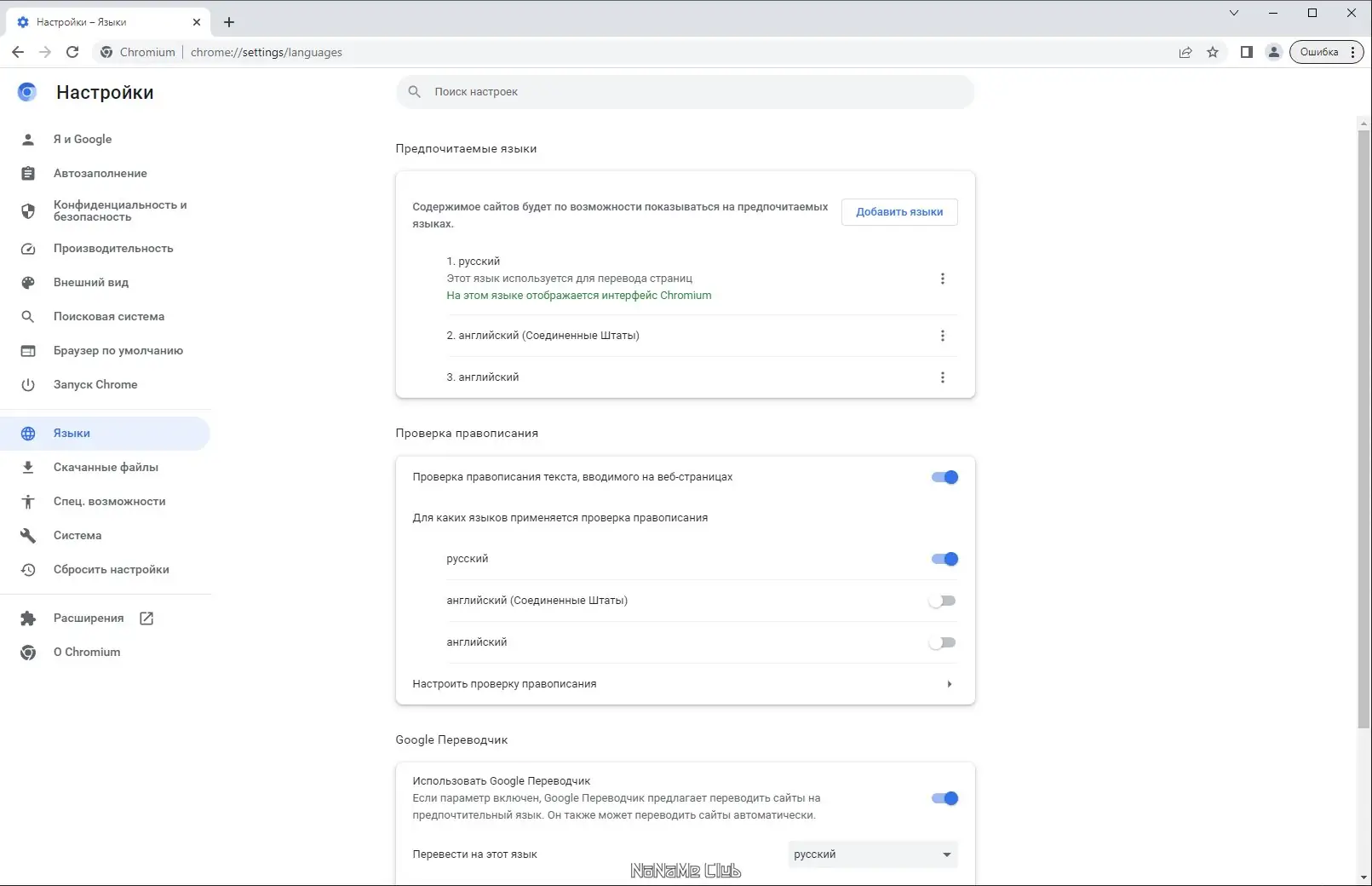Open the Privacy and security section icon
Viewport: 1372px width, 886px height.
pos(28,210)
